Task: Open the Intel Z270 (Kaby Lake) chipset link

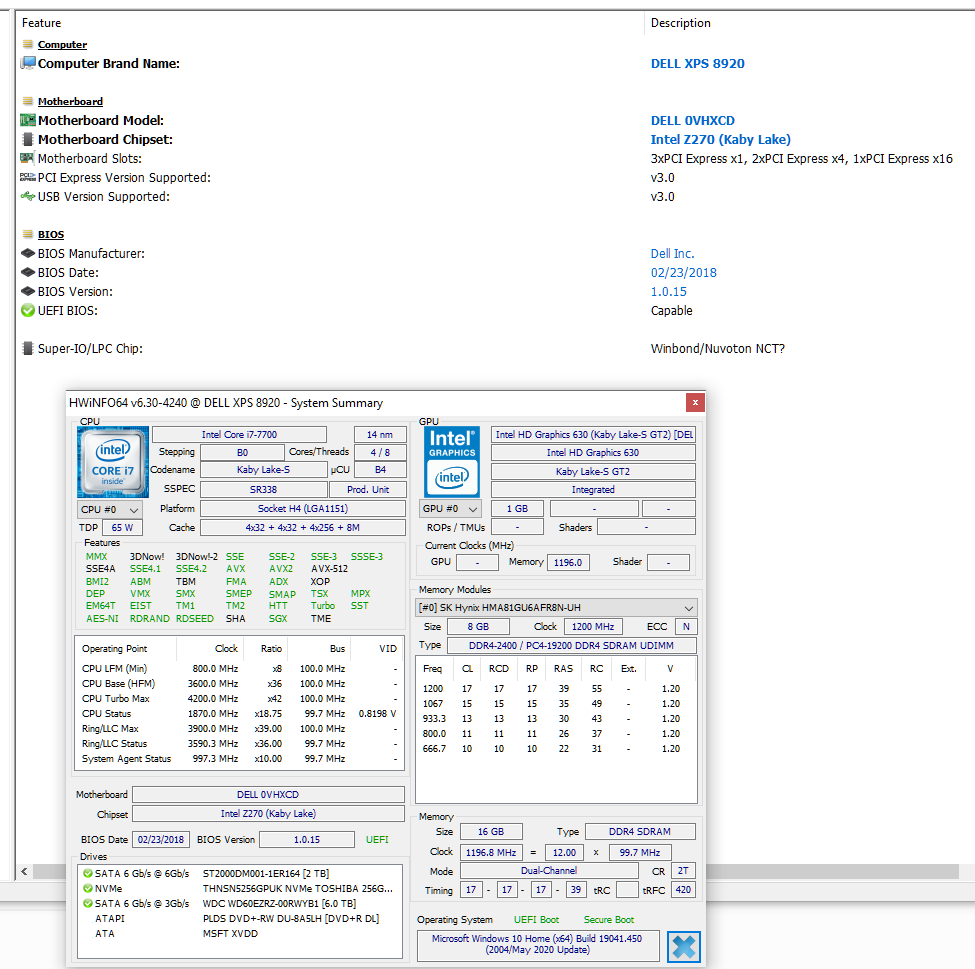Action: pyautogui.click(x=721, y=139)
